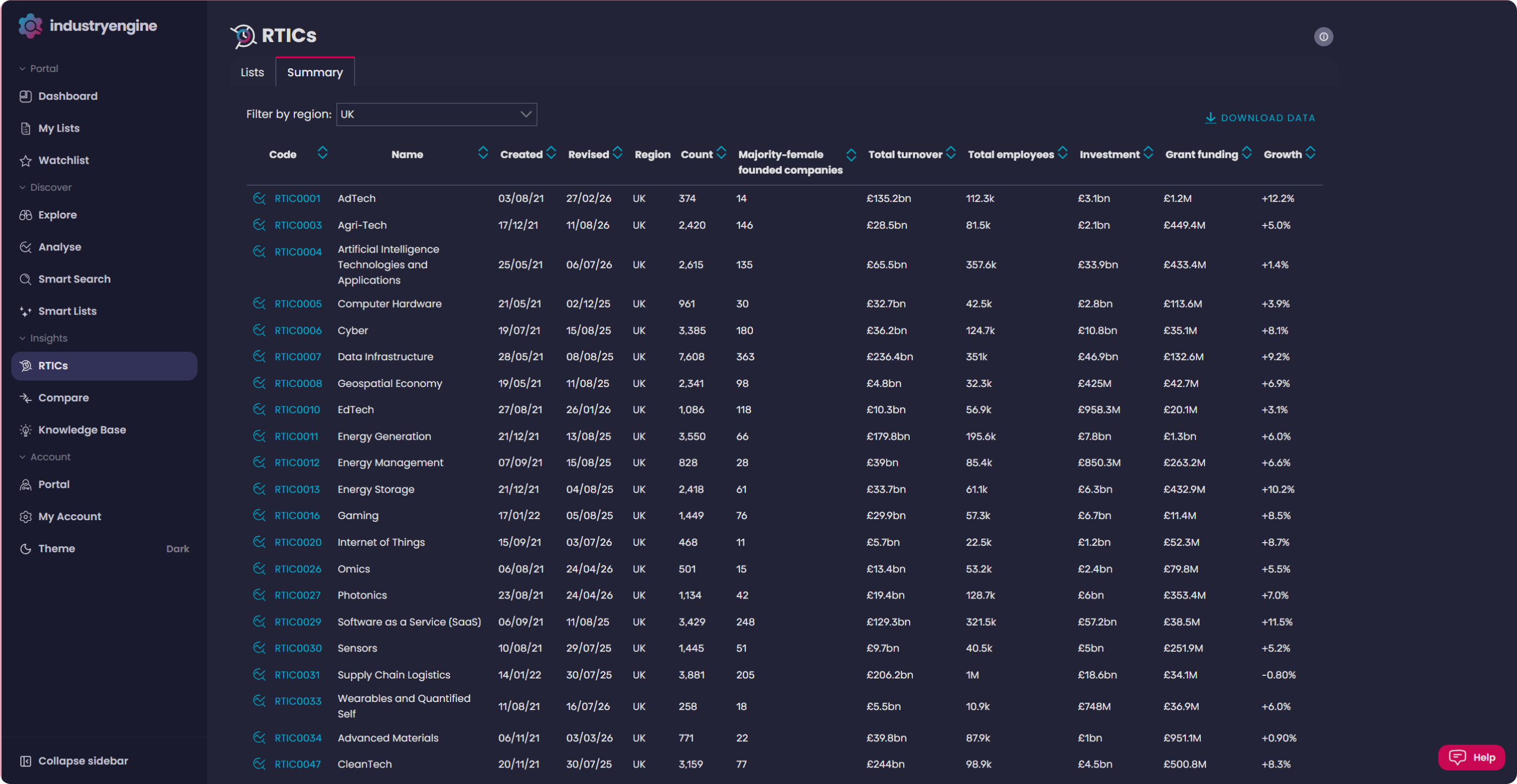The width and height of the screenshot is (1517, 784).
Task: Click analyse icon for Wearables row
Action: [x=259, y=701]
